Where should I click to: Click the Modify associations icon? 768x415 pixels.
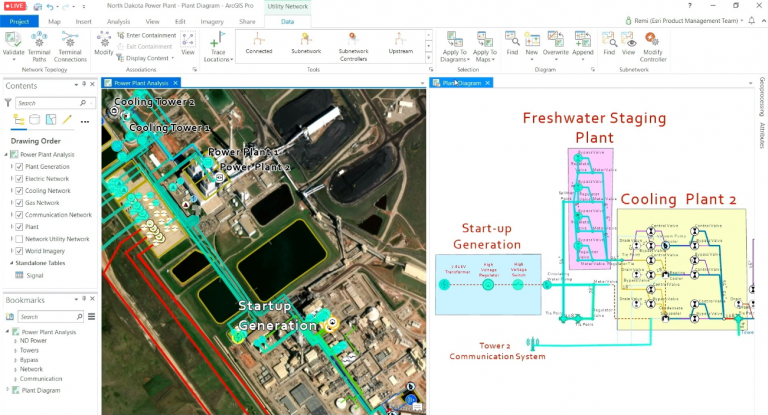(x=104, y=42)
